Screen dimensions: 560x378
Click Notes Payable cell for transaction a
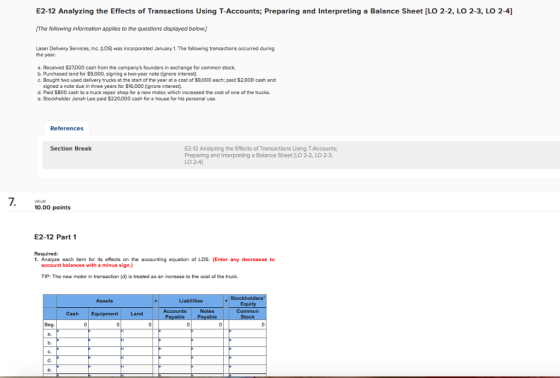point(207,334)
